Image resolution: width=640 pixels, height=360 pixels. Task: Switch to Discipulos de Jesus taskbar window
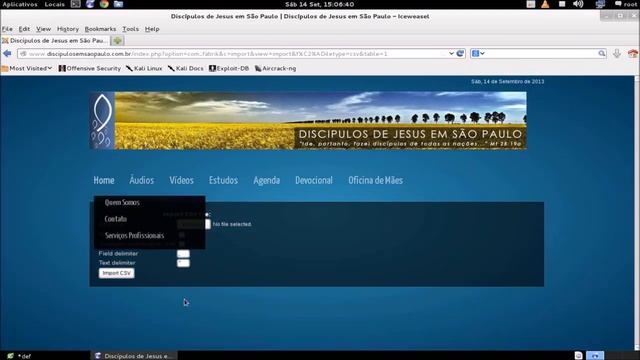133,356
